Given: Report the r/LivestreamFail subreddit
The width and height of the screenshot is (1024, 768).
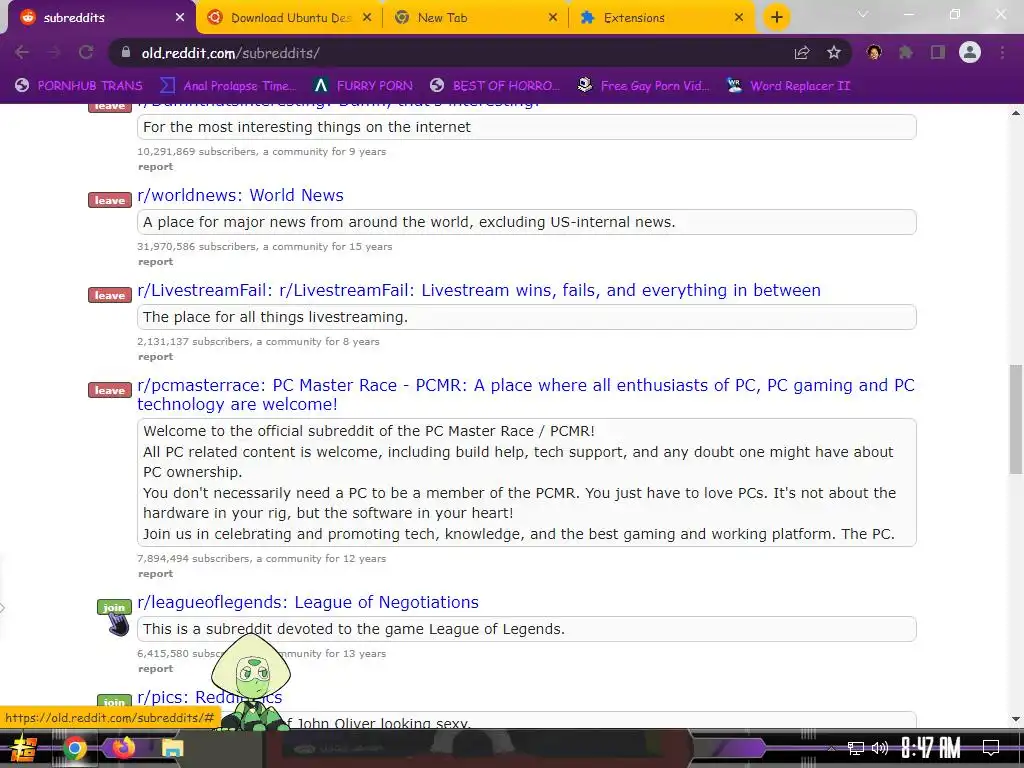Looking at the screenshot, I should [x=155, y=357].
